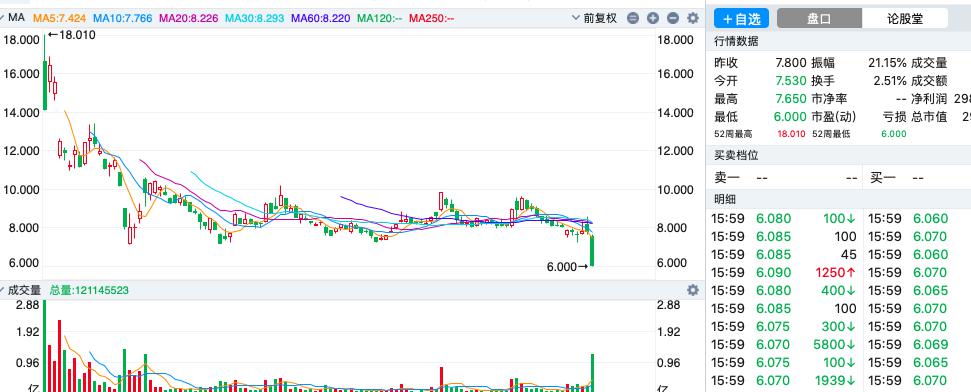Toggle the MA20 line label
Screen dimensions: 971x392
pyautogui.click(x=189, y=19)
